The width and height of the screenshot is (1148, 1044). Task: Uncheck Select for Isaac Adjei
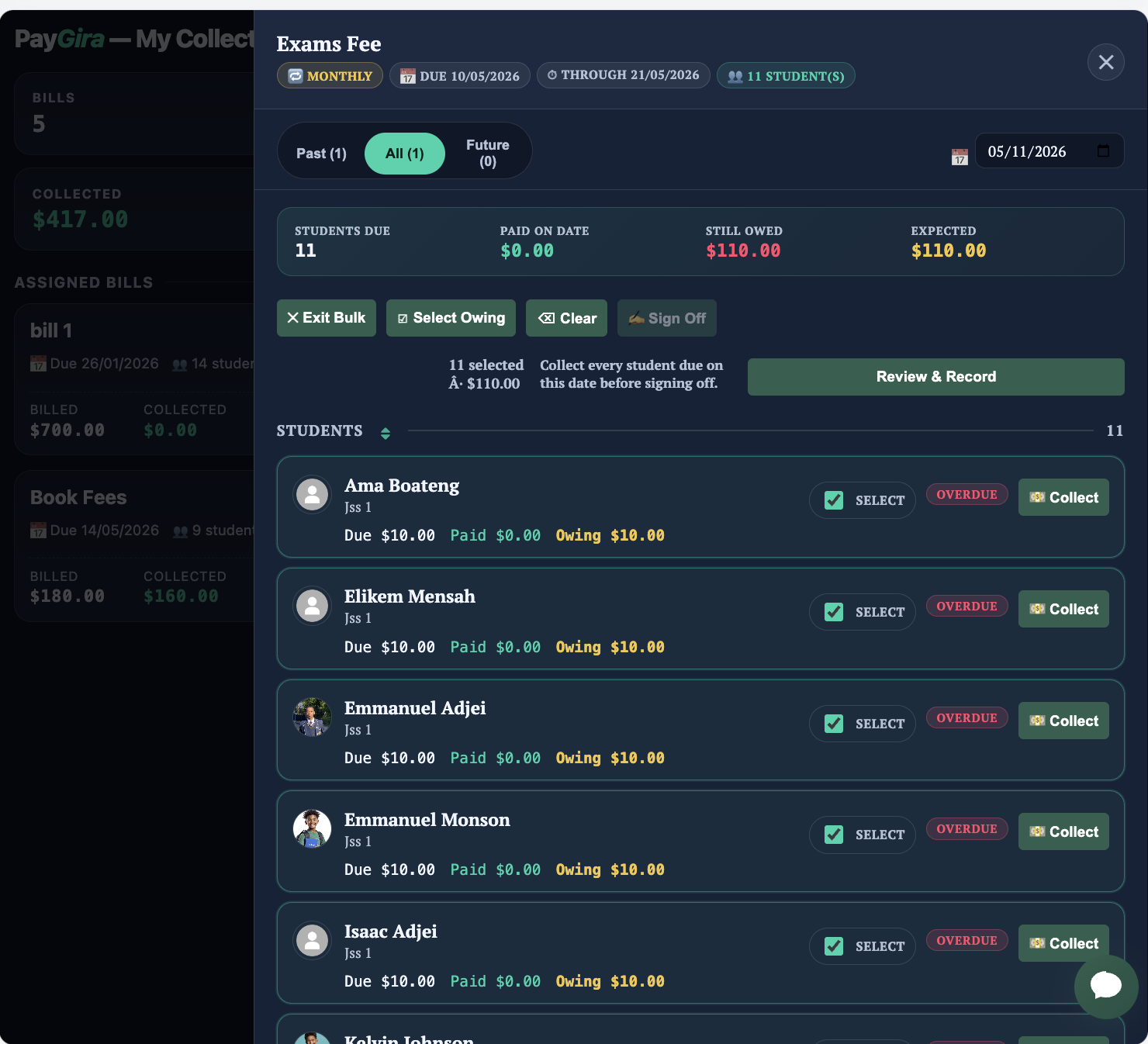coord(834,946)
